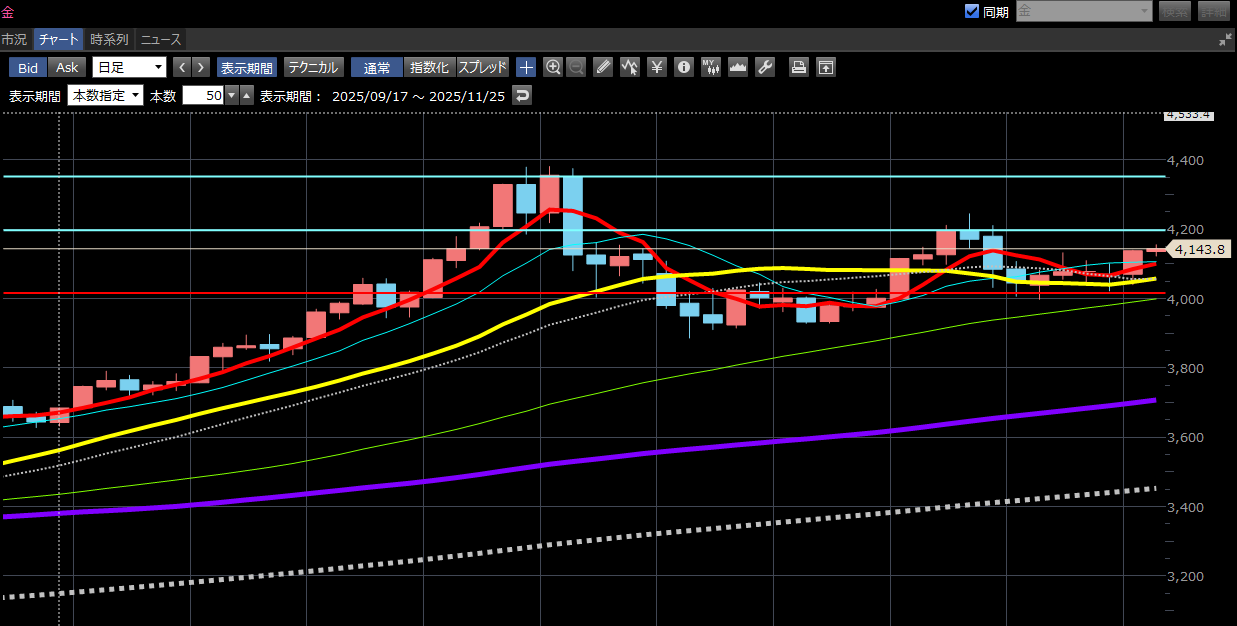Screen dimensions: 1237x626
Task: Click the yen price display icon
Action: [x=657, y=67]
